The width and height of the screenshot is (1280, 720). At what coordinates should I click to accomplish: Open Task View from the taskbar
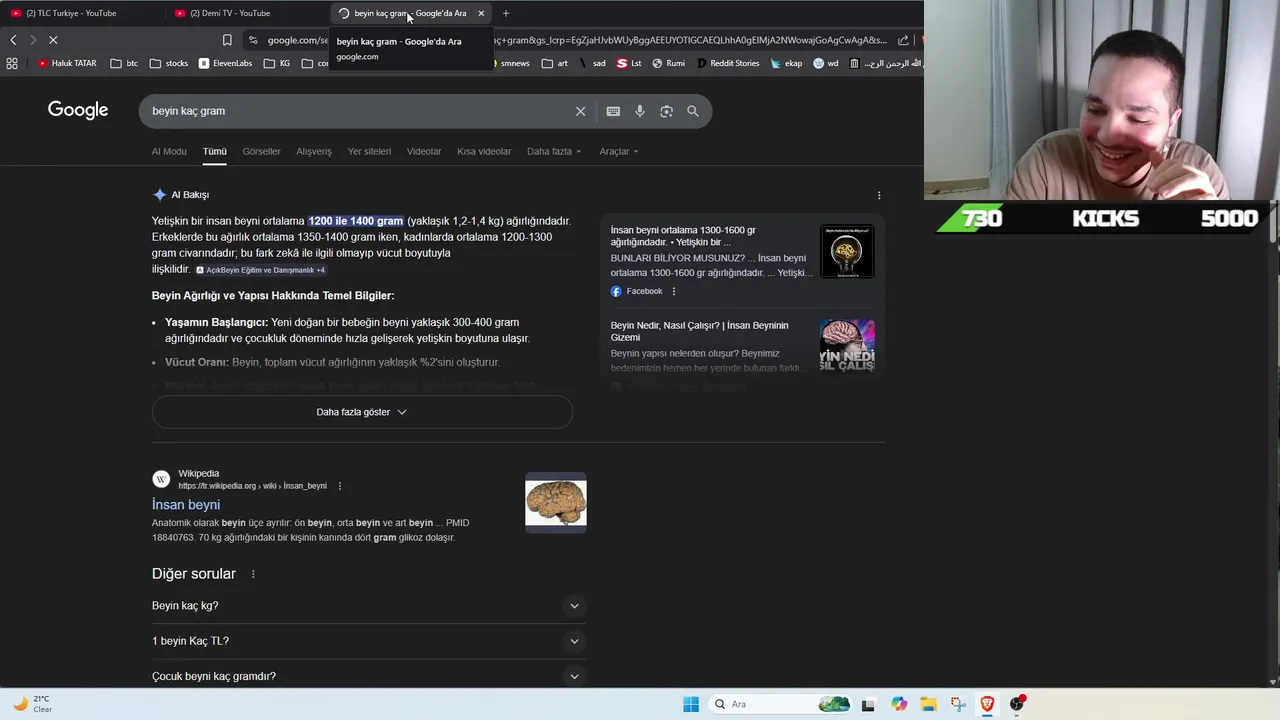tap(868, 704)
